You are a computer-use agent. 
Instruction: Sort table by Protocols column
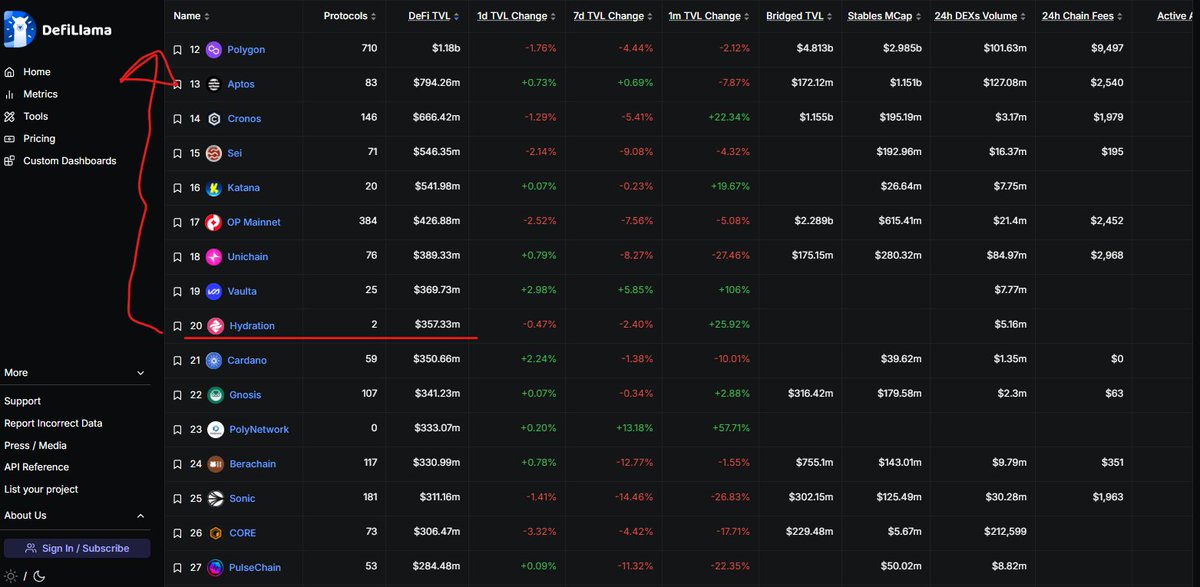351,16
